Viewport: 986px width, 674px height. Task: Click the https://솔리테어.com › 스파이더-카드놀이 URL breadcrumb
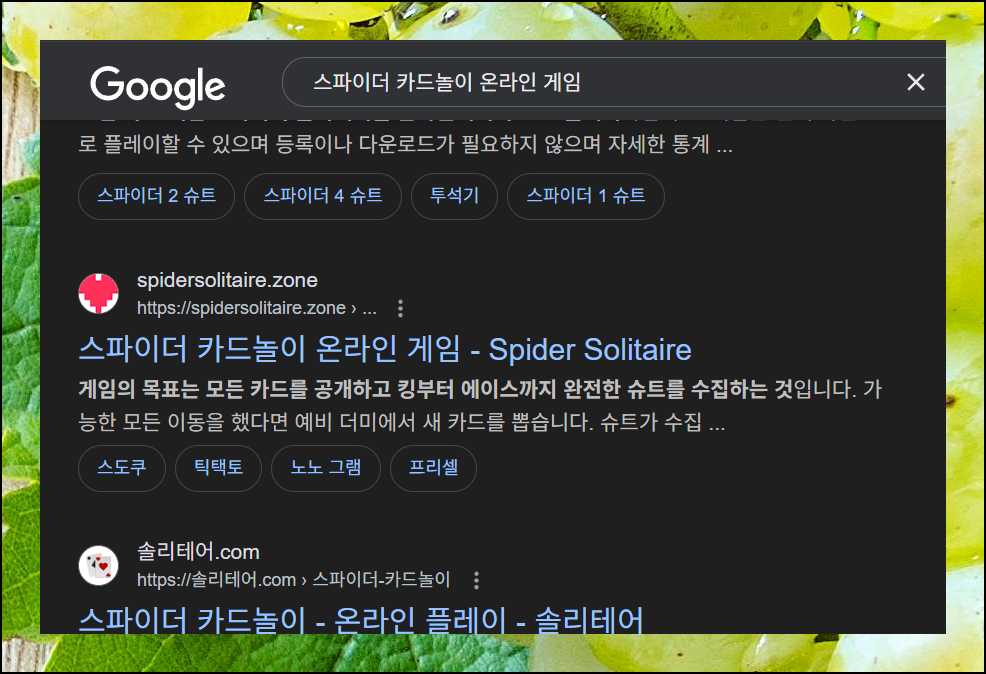point(294,579)
